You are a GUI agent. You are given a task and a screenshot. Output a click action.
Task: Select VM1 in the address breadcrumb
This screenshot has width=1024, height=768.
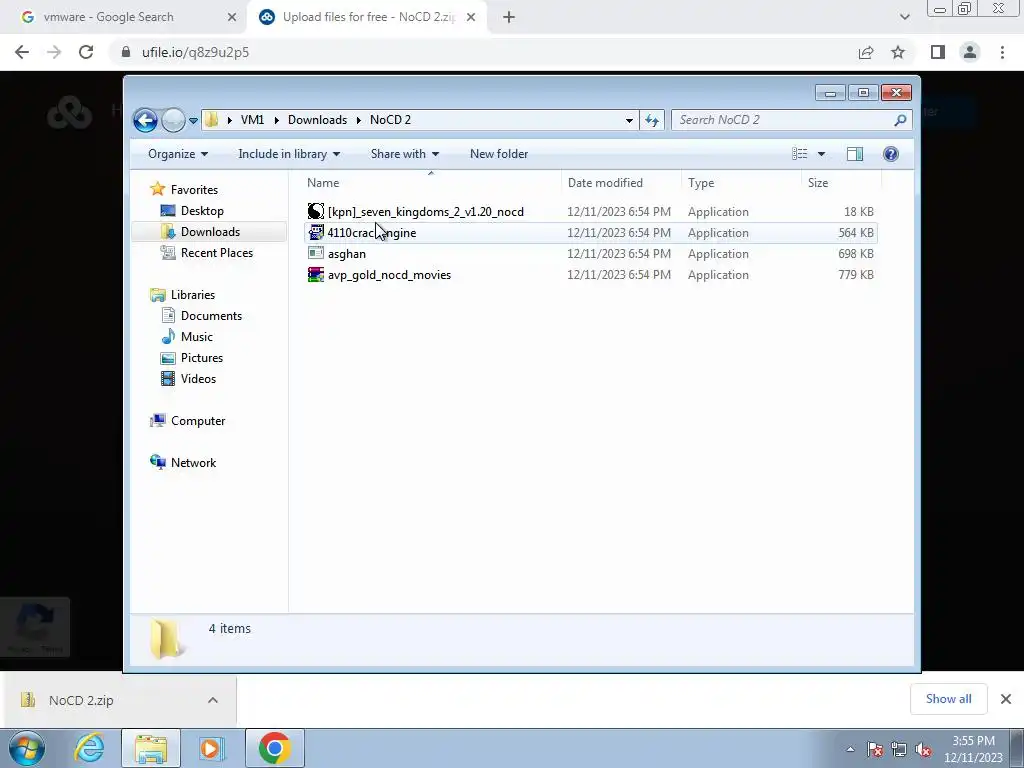click(252, 120)
